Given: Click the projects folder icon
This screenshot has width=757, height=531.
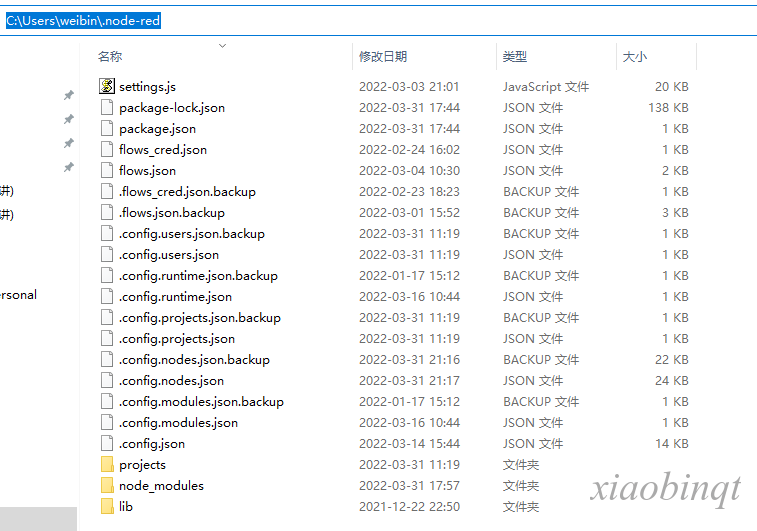Looking at the screenshot, I should [x=107, y=464].
